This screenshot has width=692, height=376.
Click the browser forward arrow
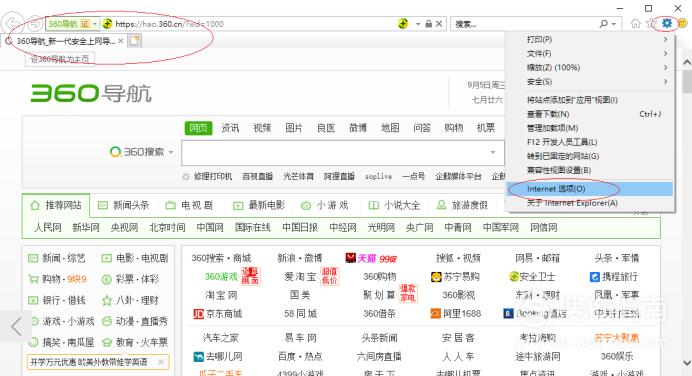pos(34,23)
